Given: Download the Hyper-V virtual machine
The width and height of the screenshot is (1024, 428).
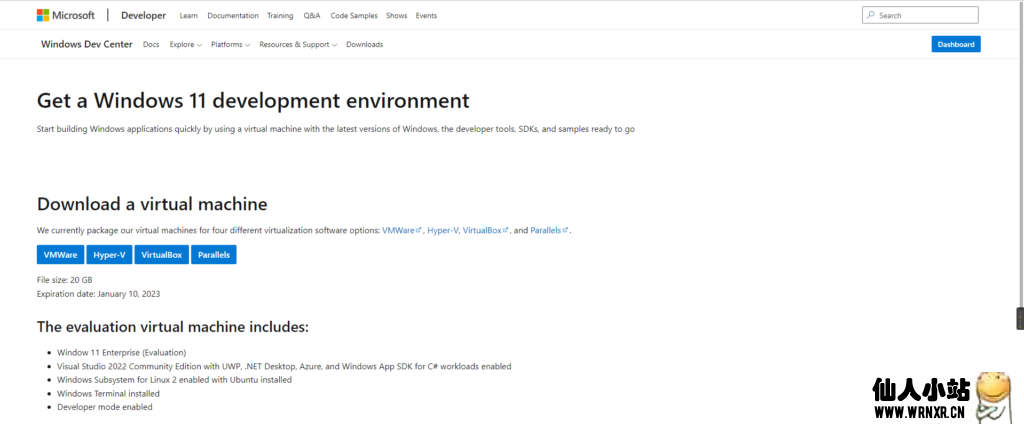Looking at the screenshot, I should coord(109,255).
